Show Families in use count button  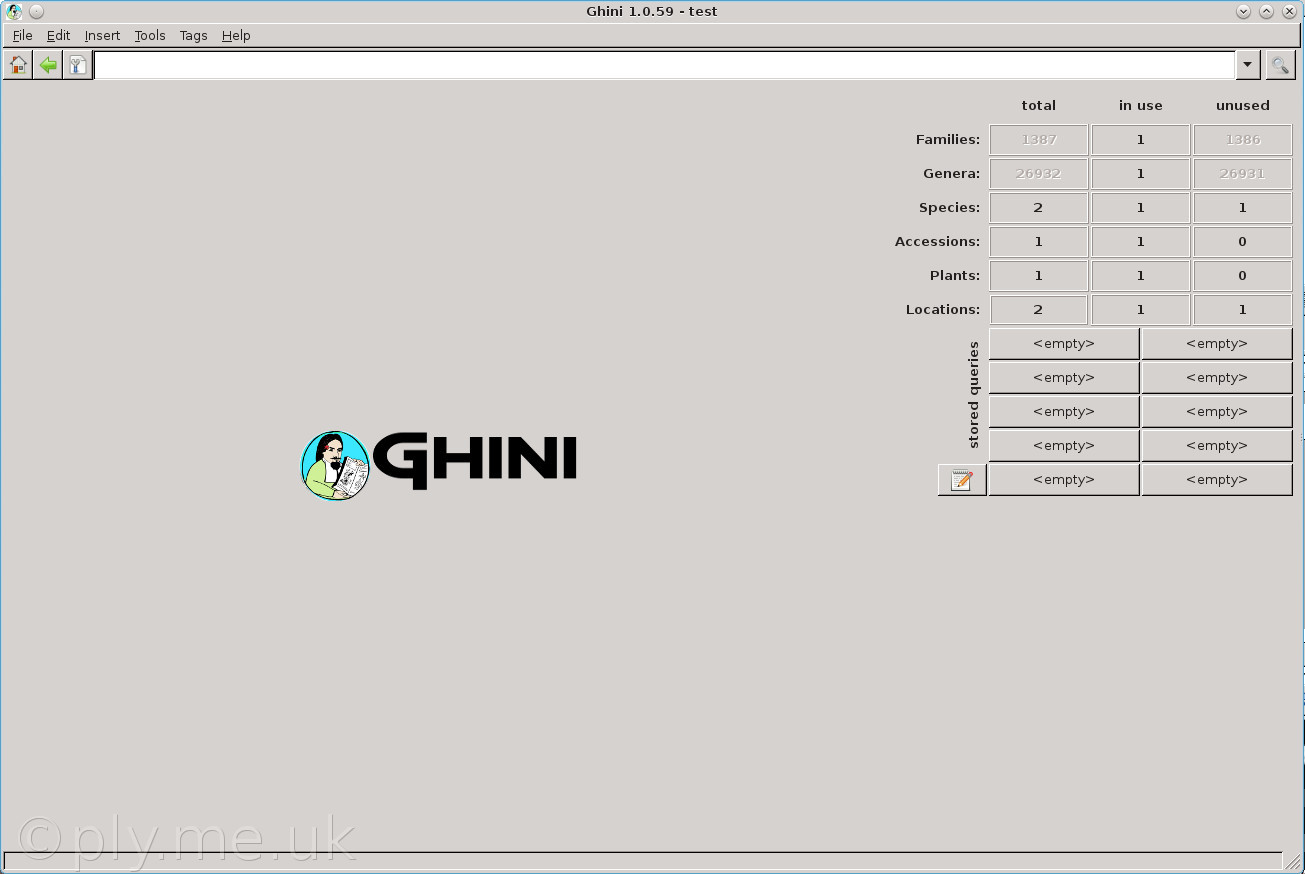coord(1140,140)
